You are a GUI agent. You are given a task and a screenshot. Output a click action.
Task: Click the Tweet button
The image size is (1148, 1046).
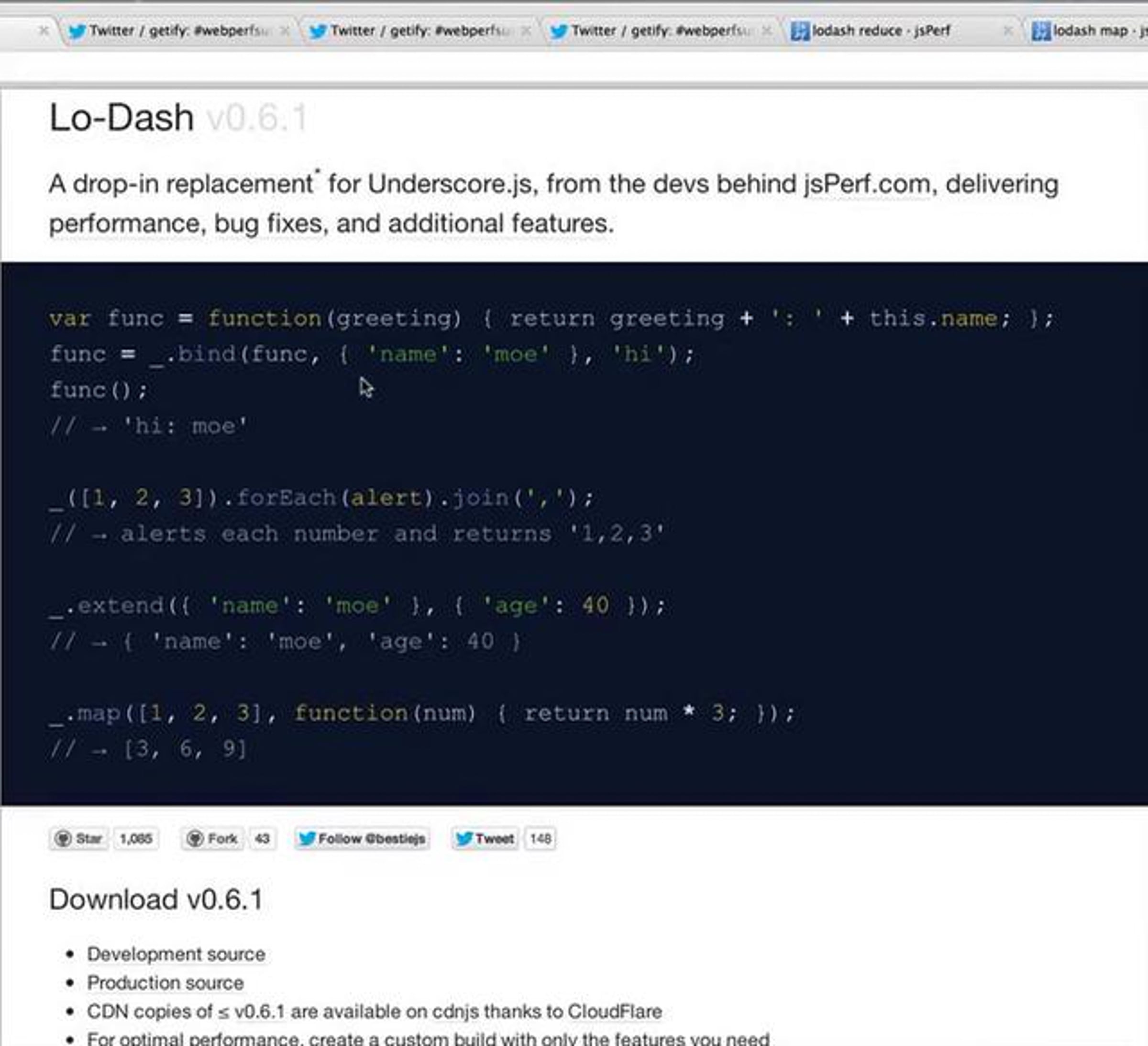tap(485, 839)
